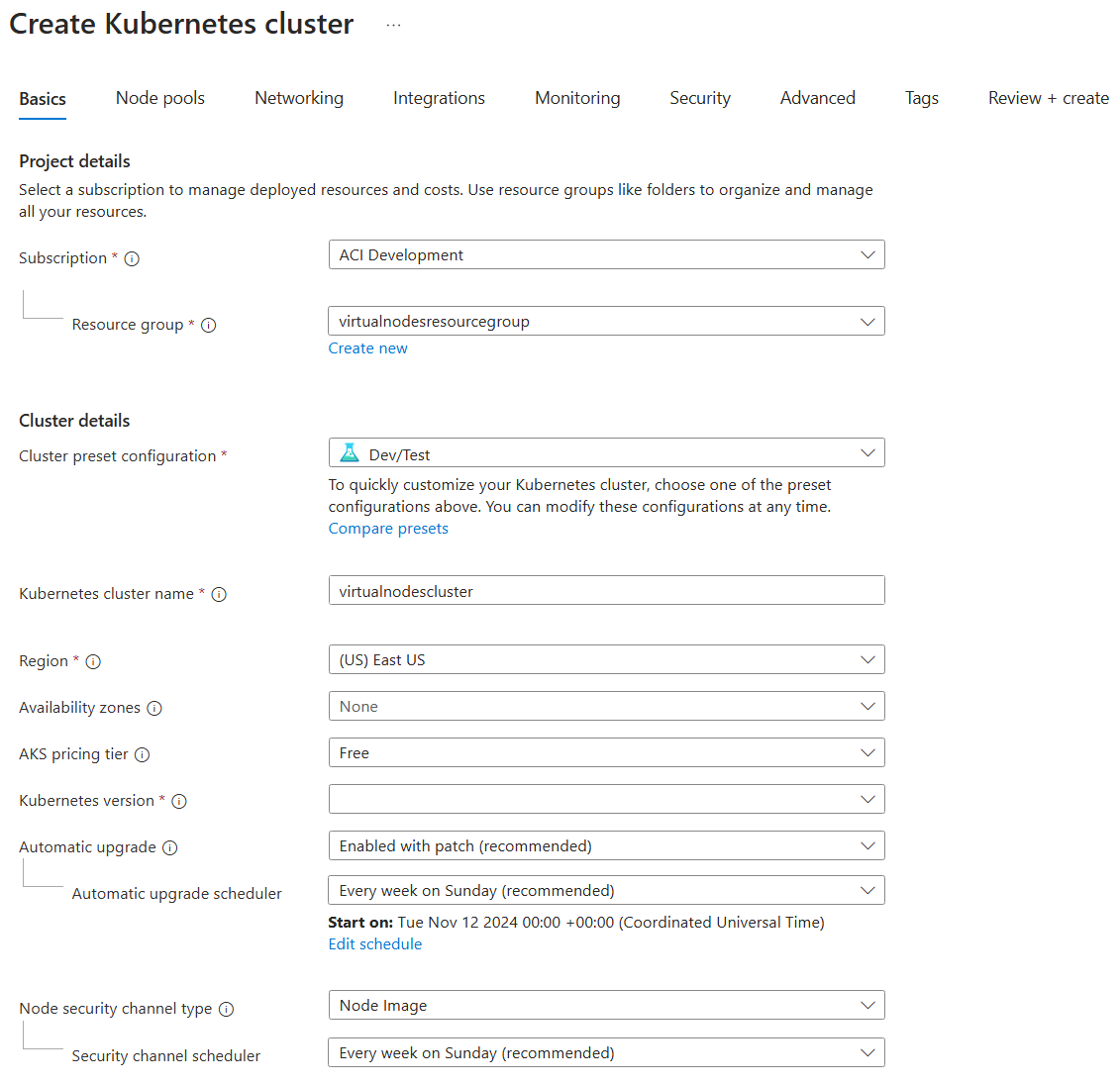
Task: Click the AKS pricing tier info icon
Action: [x=142, y=754]
